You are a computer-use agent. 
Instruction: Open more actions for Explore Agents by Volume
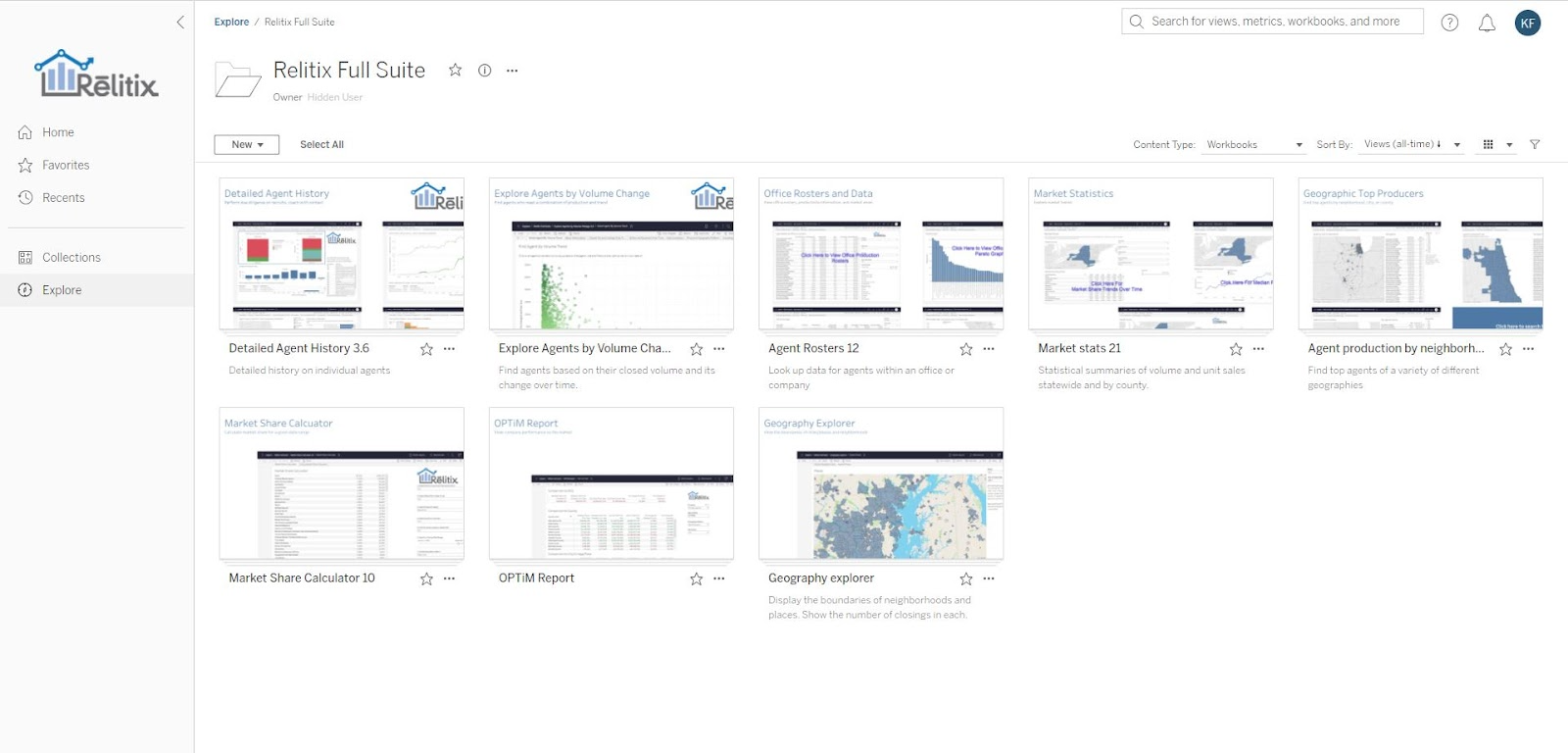coord(718,349)
